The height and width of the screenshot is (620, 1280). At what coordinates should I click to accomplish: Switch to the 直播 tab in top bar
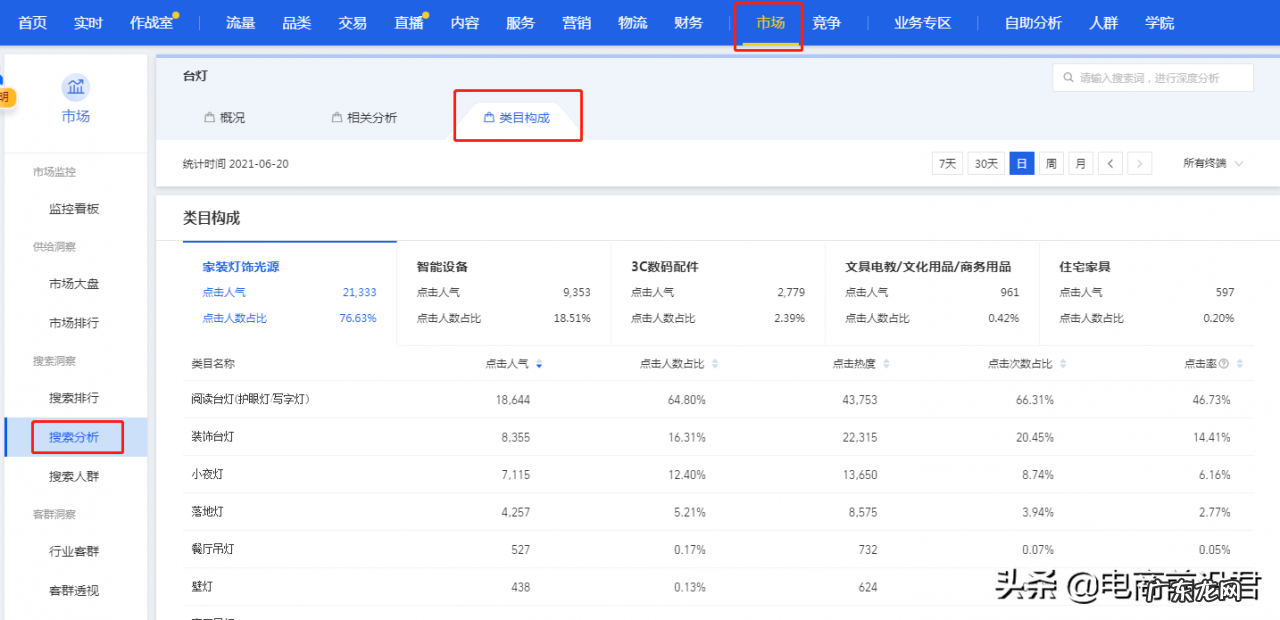tap(407, 22)
